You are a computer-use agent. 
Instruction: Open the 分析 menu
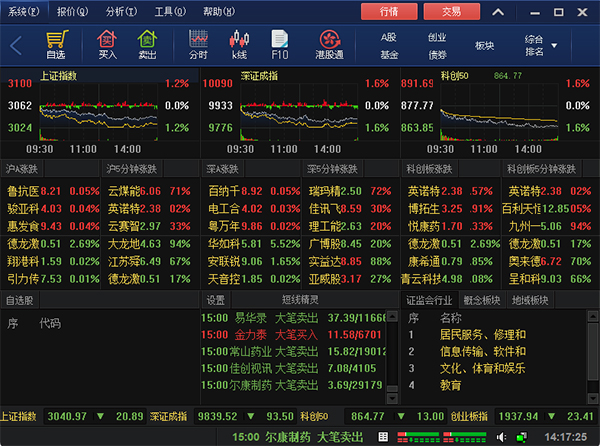coord(122,11)
